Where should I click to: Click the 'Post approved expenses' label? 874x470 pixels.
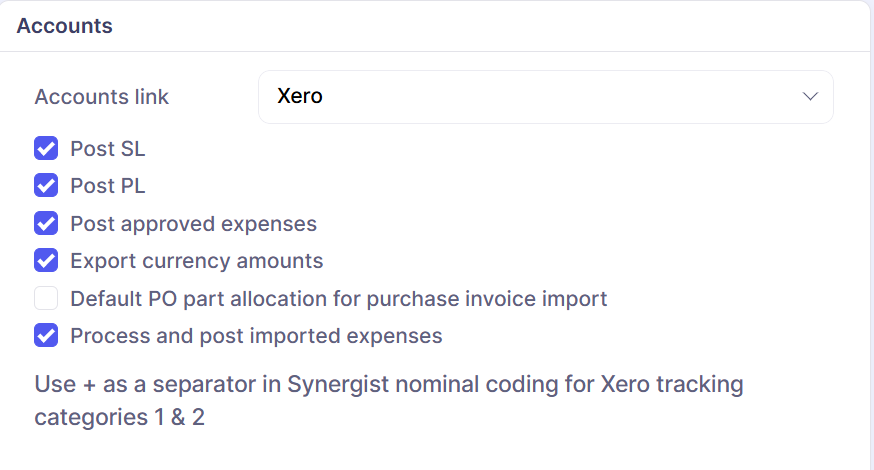pyautogui.click(x=193, y=223)
